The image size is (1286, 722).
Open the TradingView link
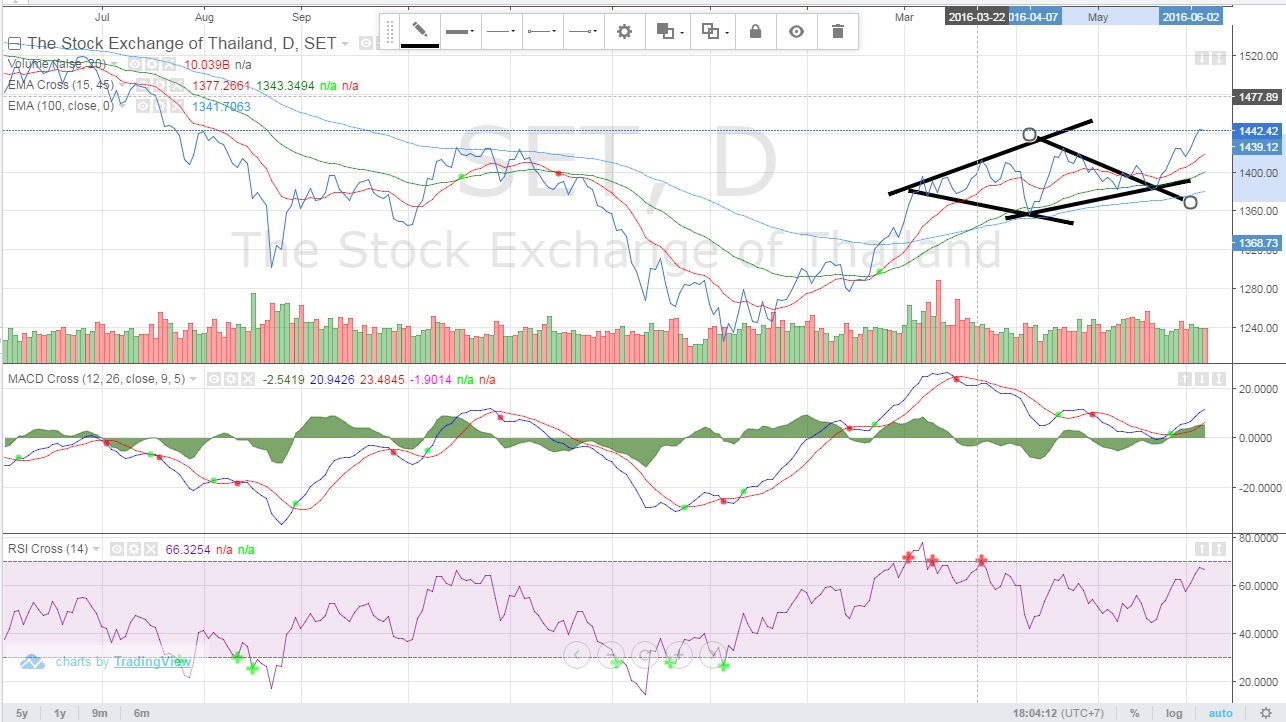tap(152, 662)
